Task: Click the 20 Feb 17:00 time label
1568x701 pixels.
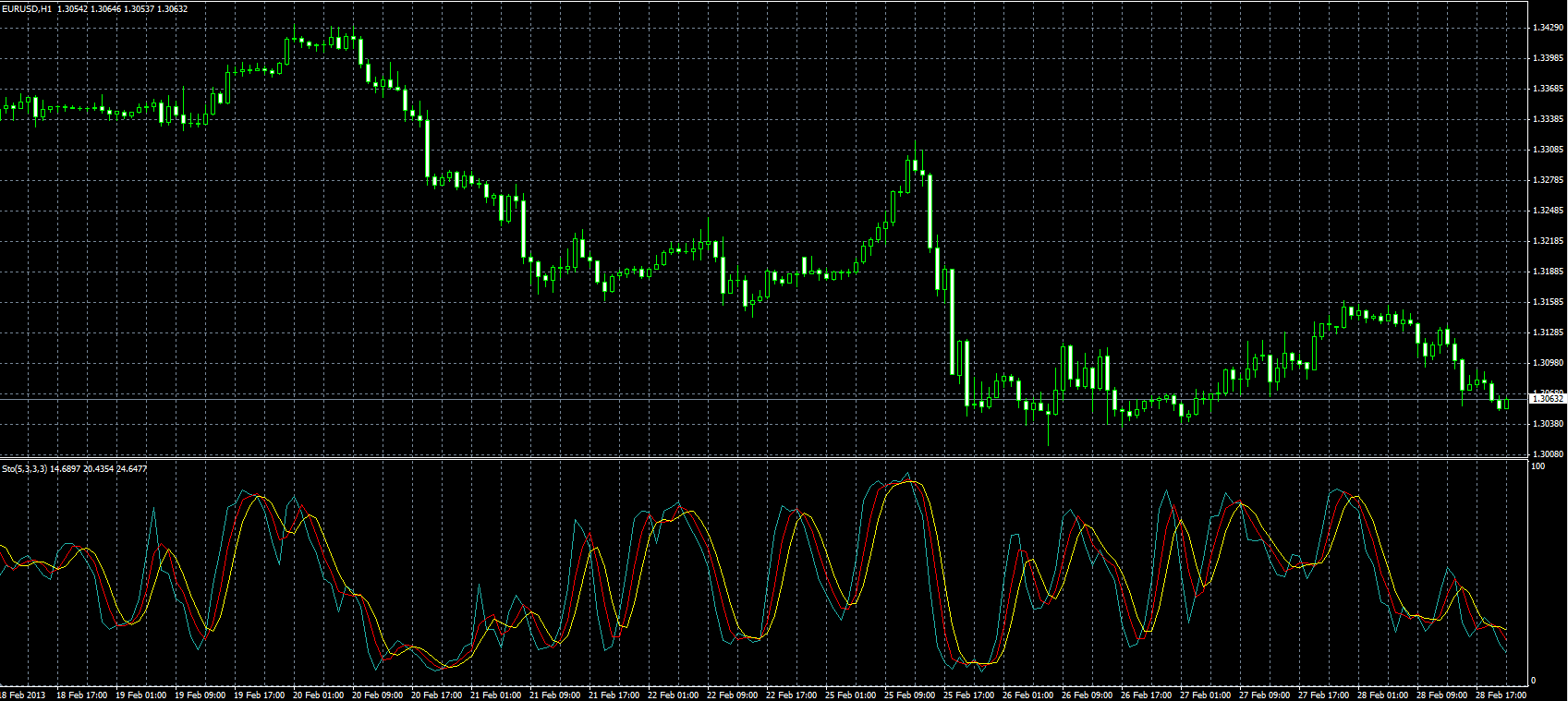Action: pyautogui.click(x=437, y=695)
